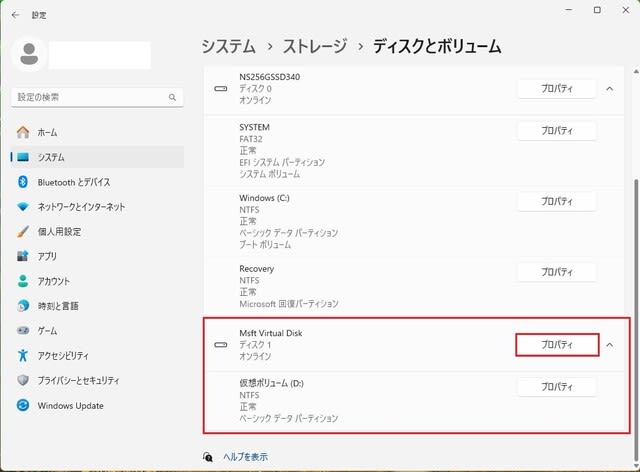Open プロパティ for Msft Virtual Disk
Viewport: 640px width, 472px height.
[x=557, y=345]
